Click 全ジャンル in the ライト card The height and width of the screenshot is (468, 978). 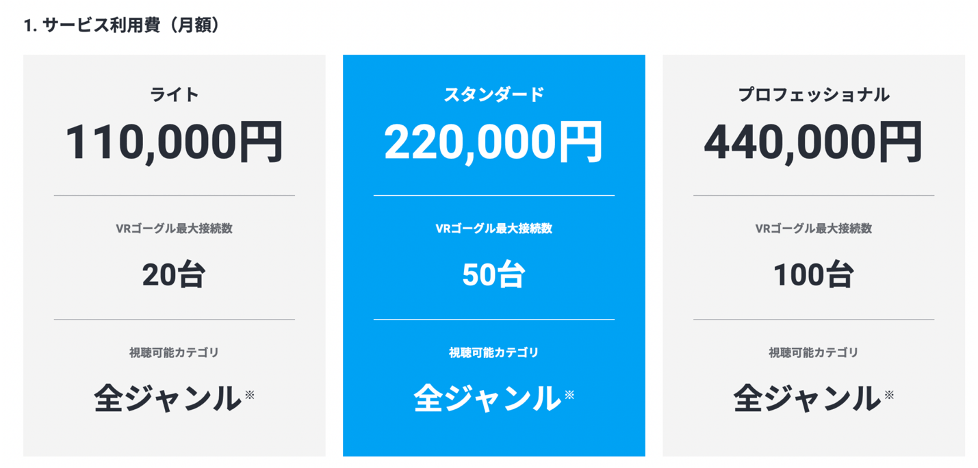(167, 398)
